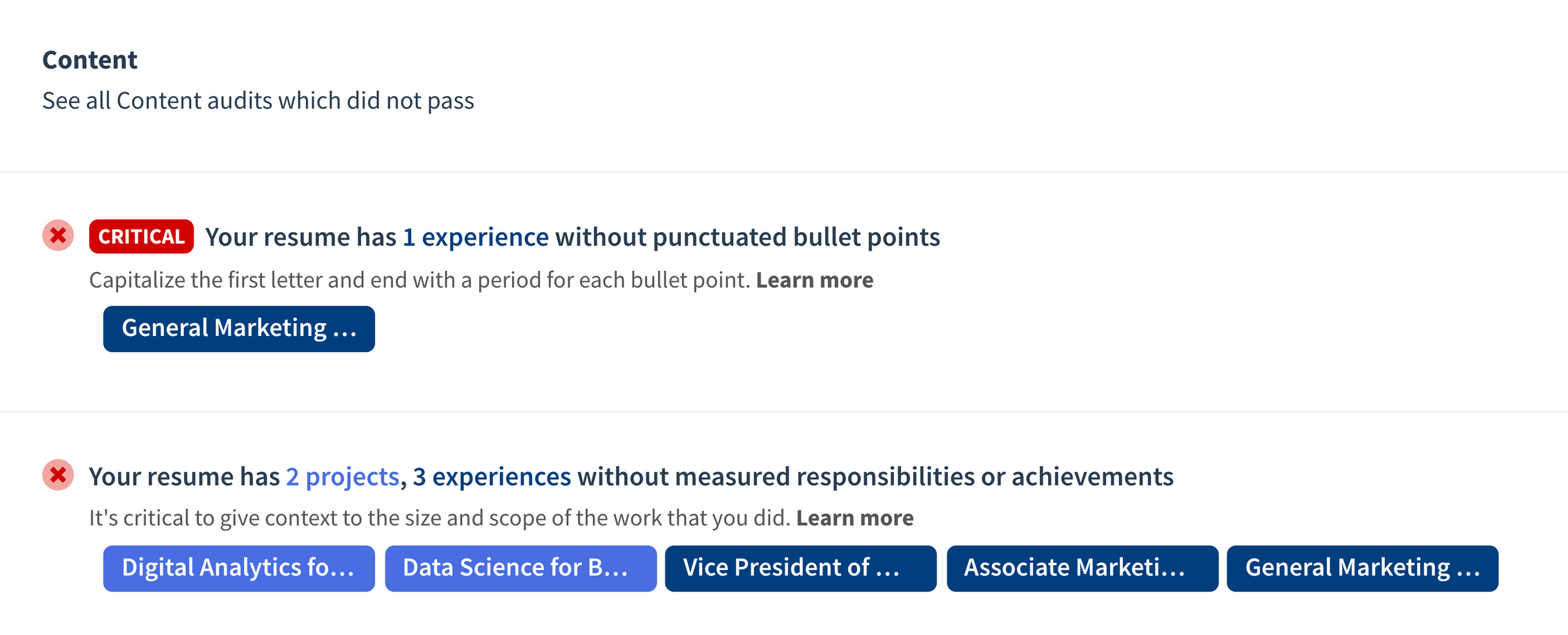Open Learn more about measured responsibilities
Viewport: 1568px width, 635px height.
coord(855,518)
